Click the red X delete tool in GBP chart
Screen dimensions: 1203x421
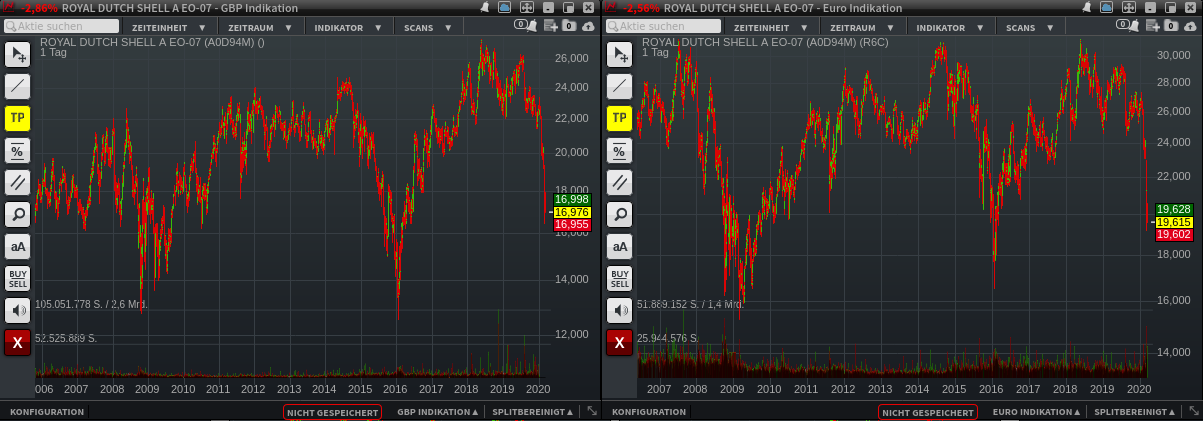tap(17, 342)
